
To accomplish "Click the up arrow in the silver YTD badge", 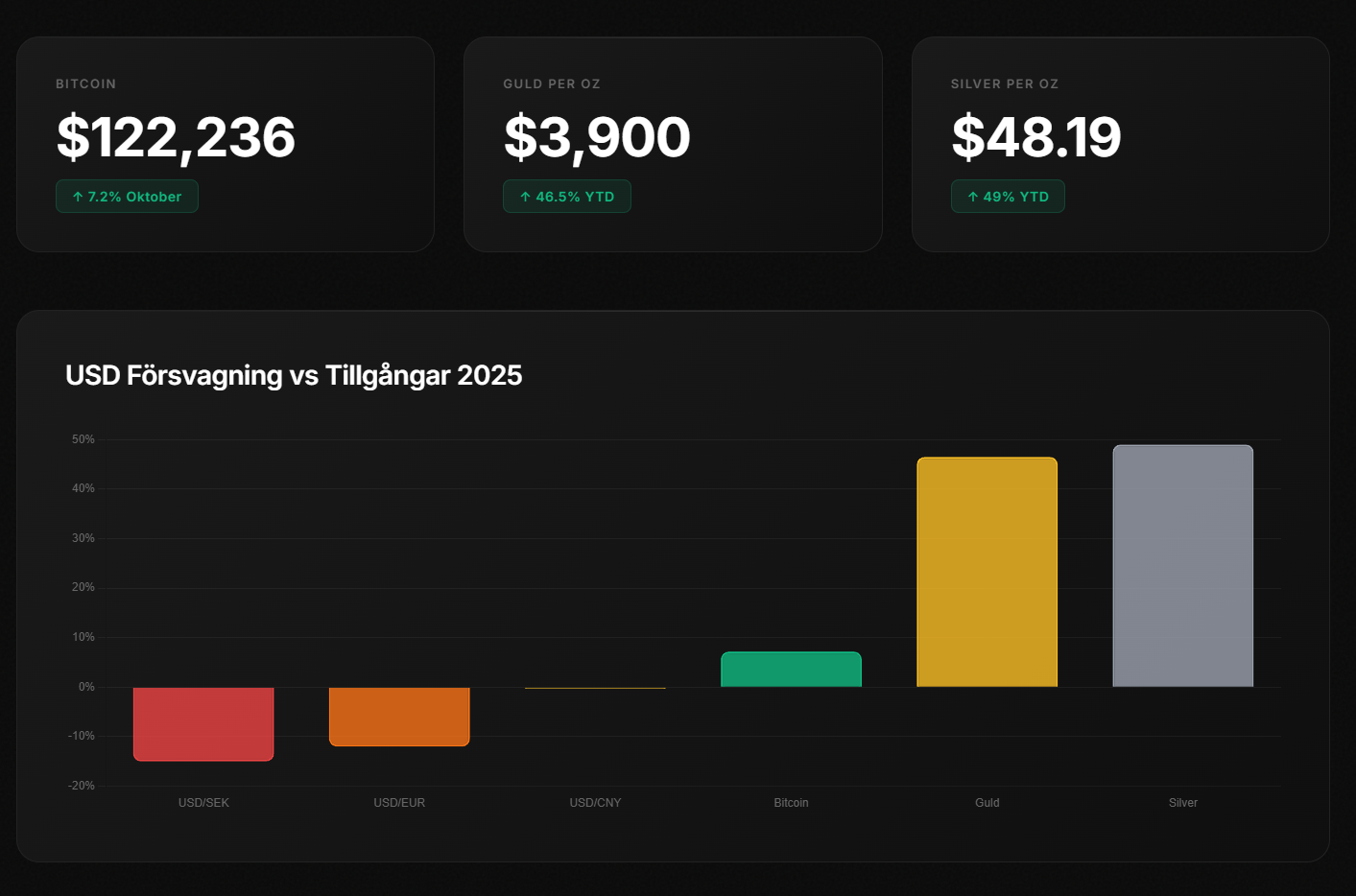I will tap(973, 197).
